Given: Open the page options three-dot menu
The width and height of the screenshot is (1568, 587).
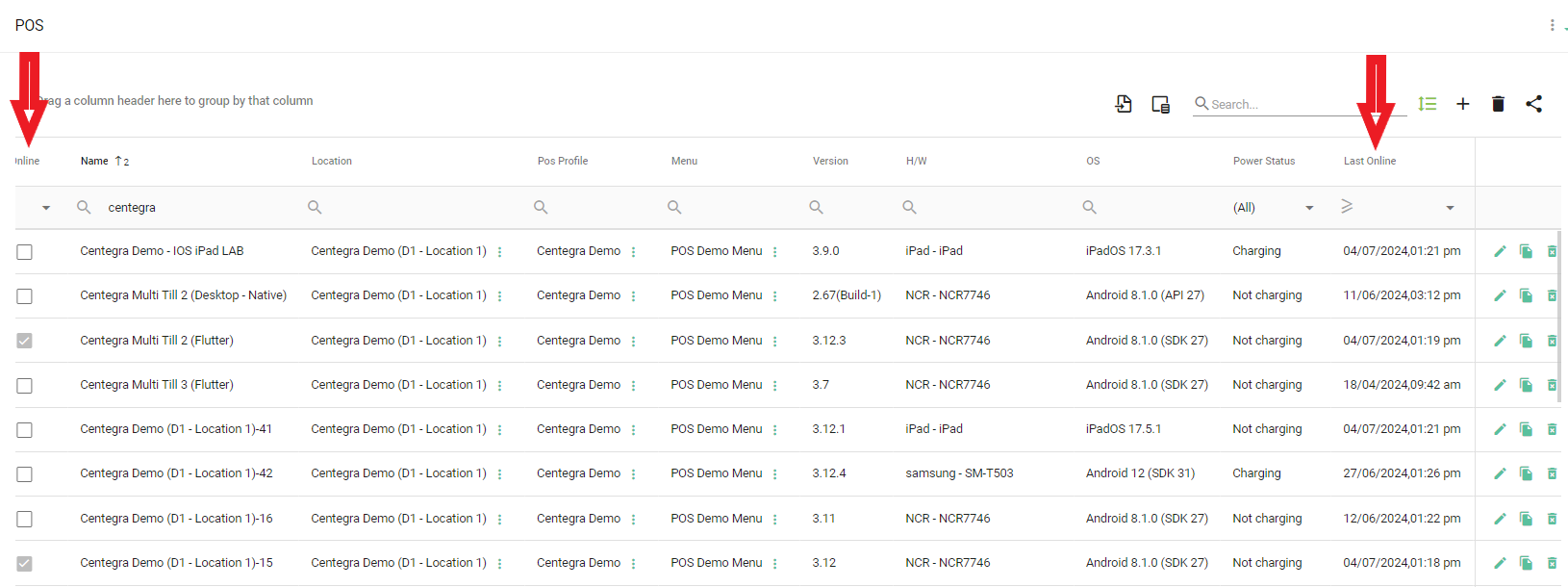Looking at the screenshot, I should click(x=1552, y=25).
